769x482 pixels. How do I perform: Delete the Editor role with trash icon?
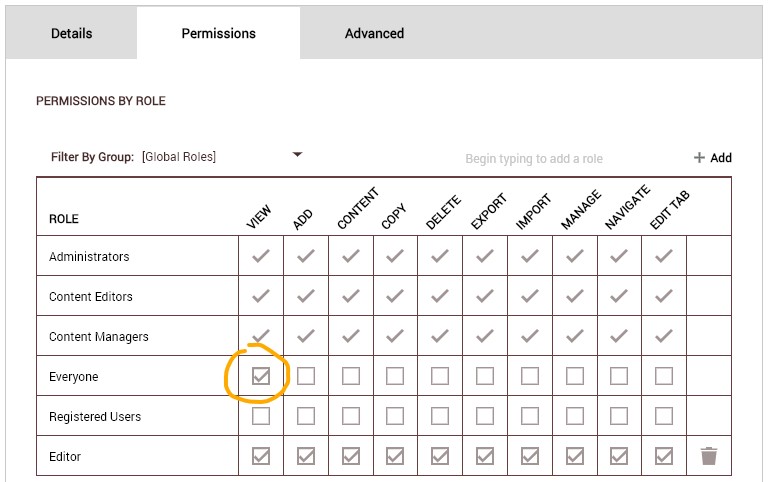[709, 456]
